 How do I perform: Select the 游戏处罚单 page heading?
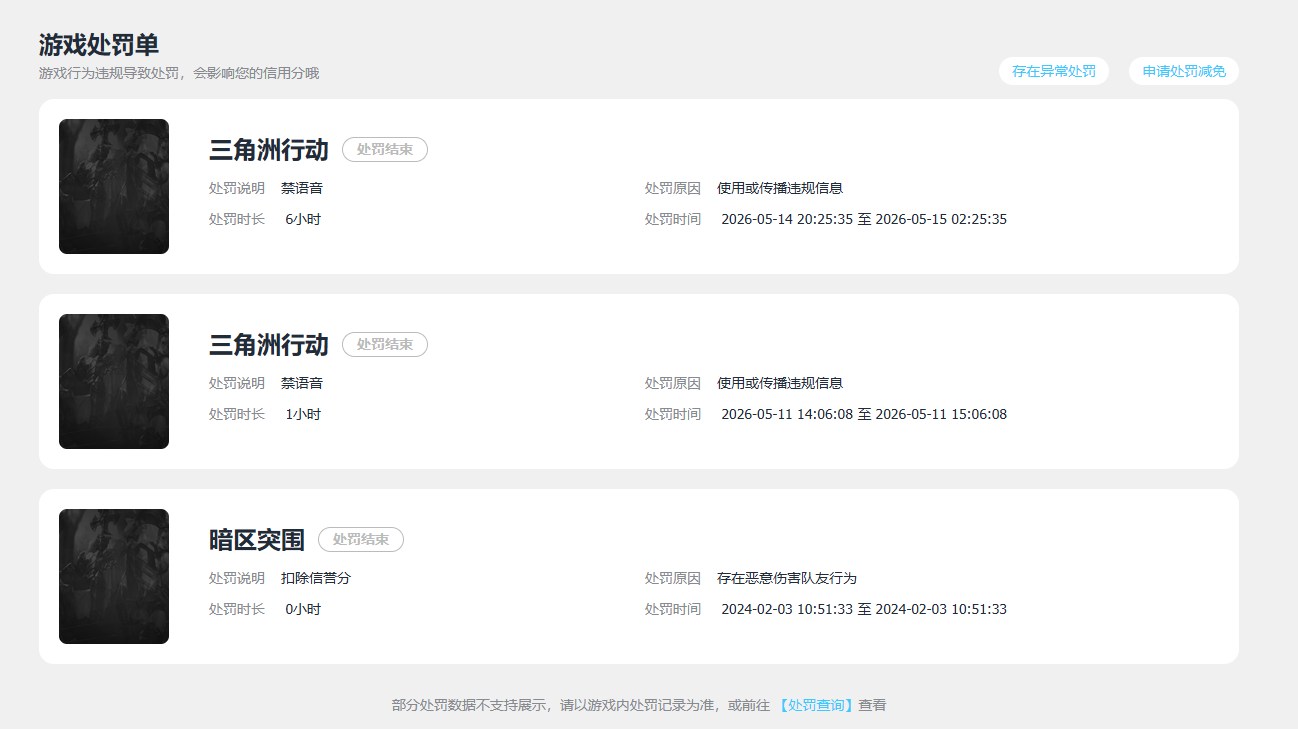(x=99, y=45)
